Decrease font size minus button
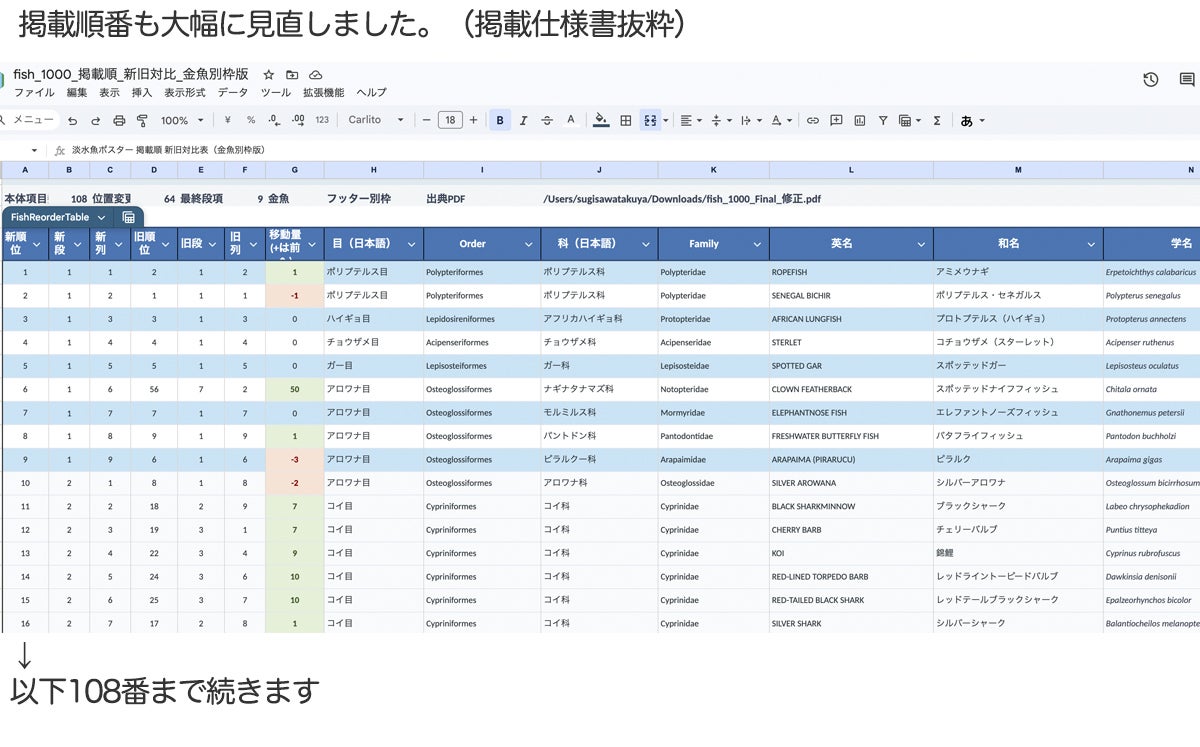Viewport: 1200px width, 747px height. point(427,120)
